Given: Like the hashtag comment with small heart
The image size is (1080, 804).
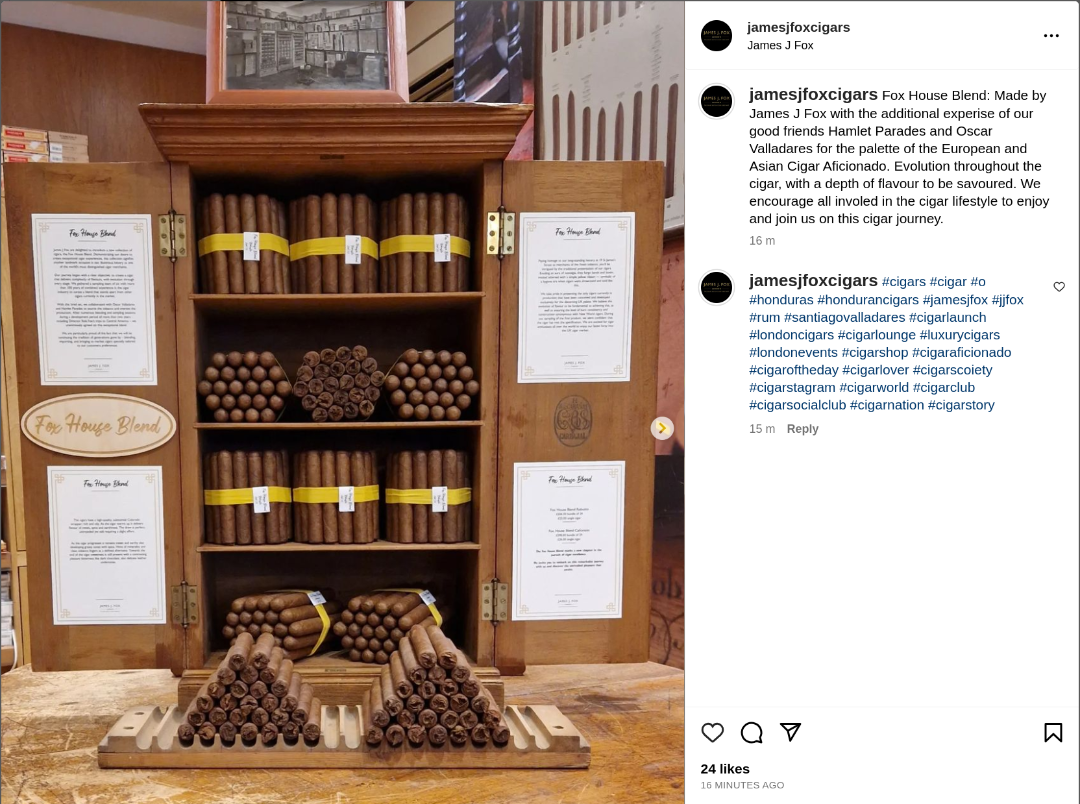Looking at the screenshot, I should tap(1059, 287).
